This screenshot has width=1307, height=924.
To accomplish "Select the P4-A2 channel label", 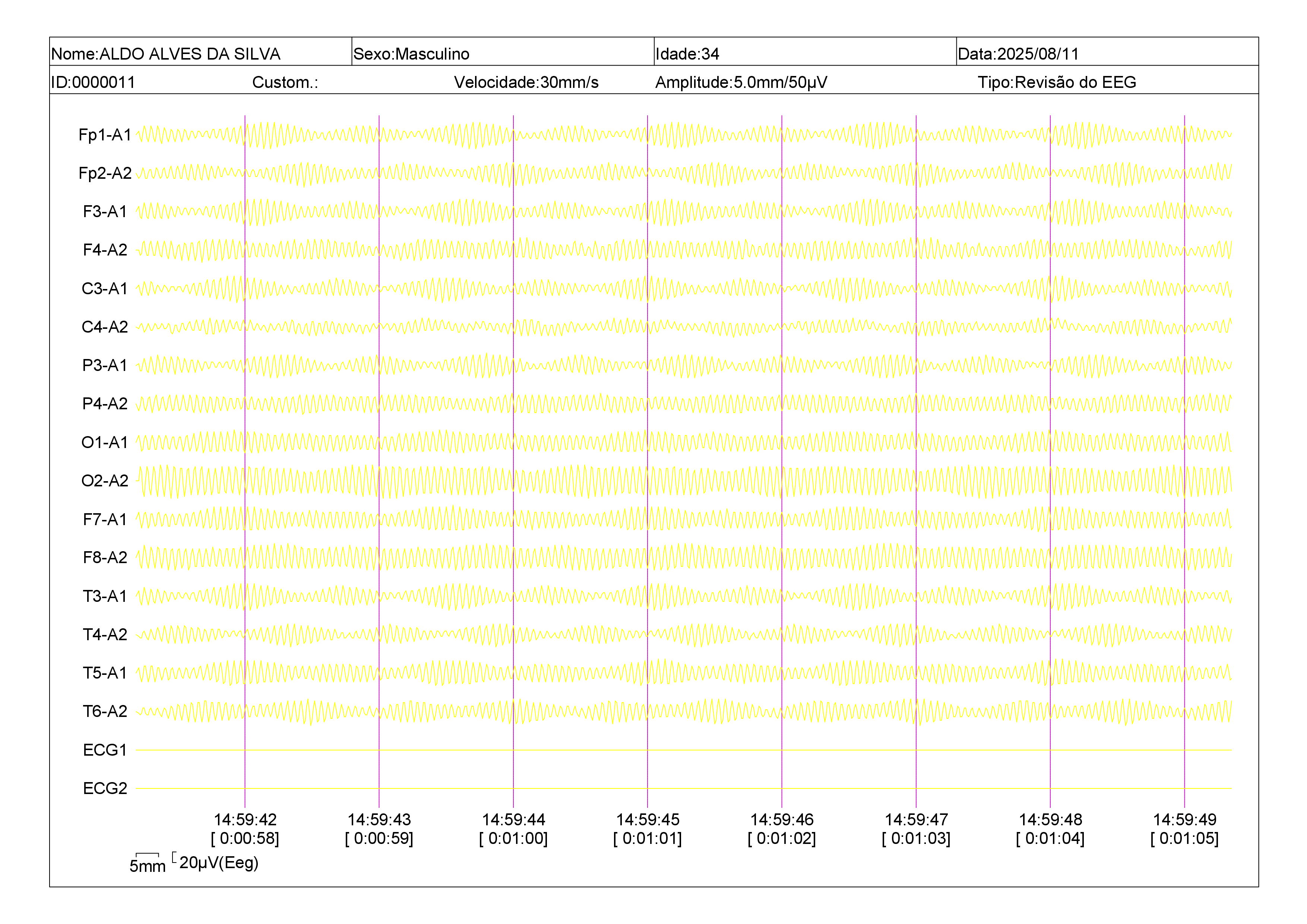I will pyautogui.click(x=105, y=403).
